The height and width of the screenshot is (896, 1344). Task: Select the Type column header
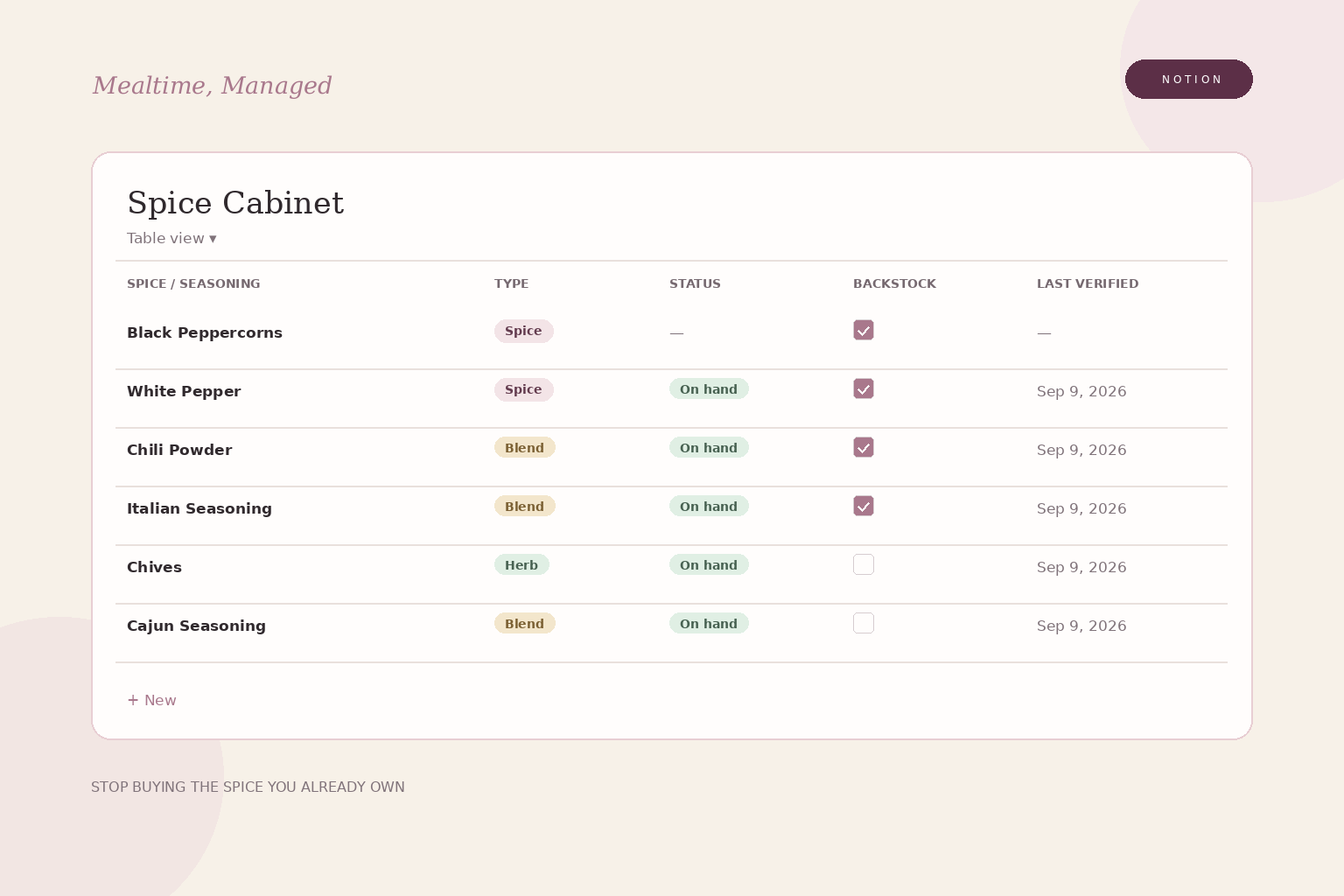click(x=511, y=283)
